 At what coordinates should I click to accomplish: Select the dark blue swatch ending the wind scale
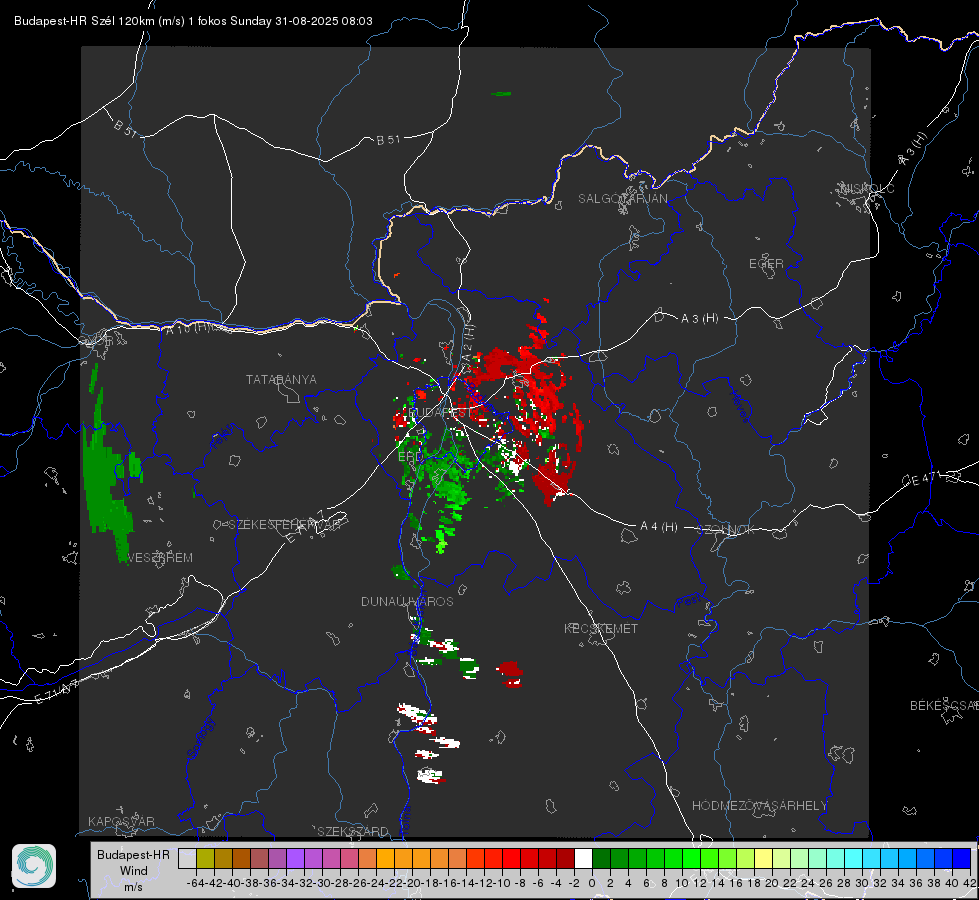(962, 858)
